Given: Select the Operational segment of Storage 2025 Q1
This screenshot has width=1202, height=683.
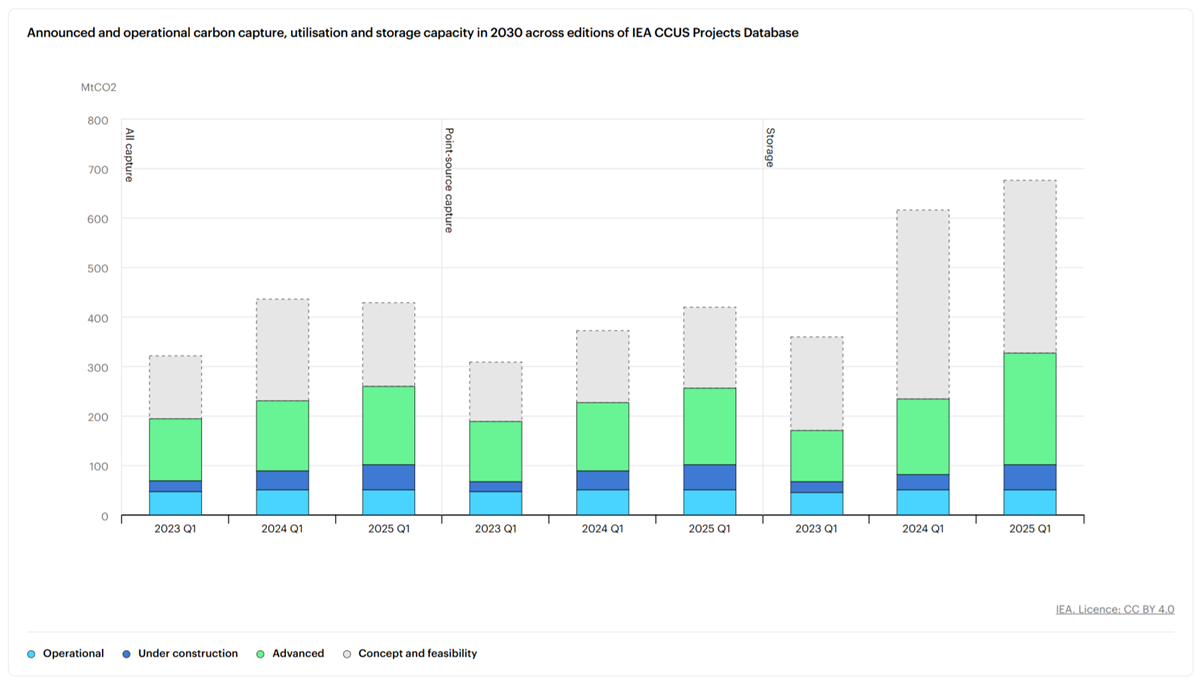Looking at the screenshot, I should tap(1030, 503).
